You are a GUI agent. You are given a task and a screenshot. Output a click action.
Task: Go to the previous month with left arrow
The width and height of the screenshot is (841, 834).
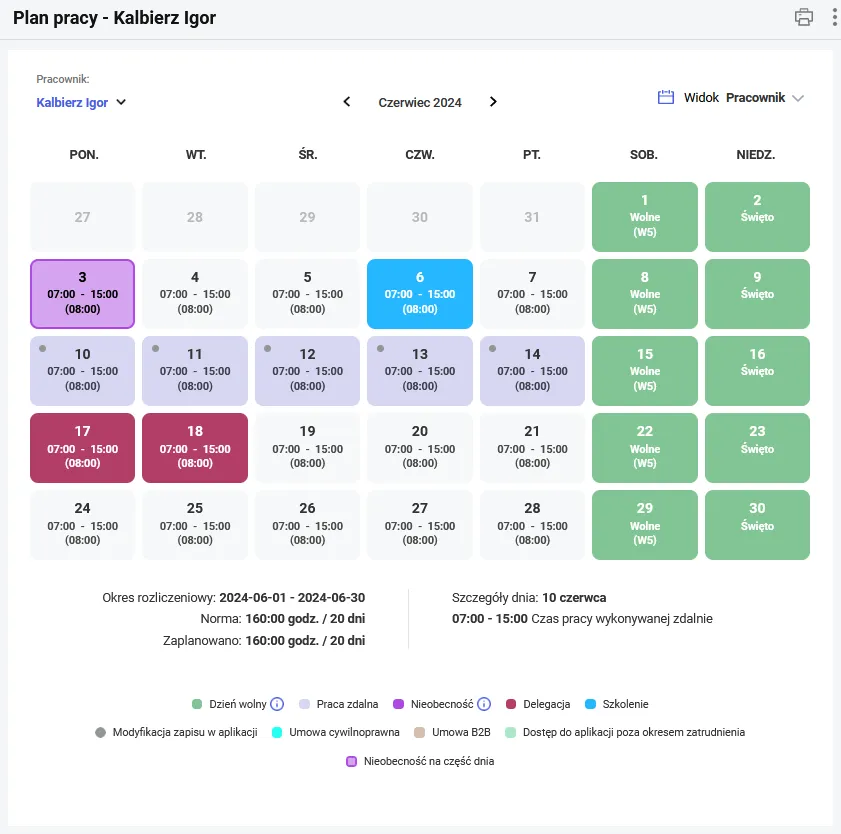coord(346,101)
